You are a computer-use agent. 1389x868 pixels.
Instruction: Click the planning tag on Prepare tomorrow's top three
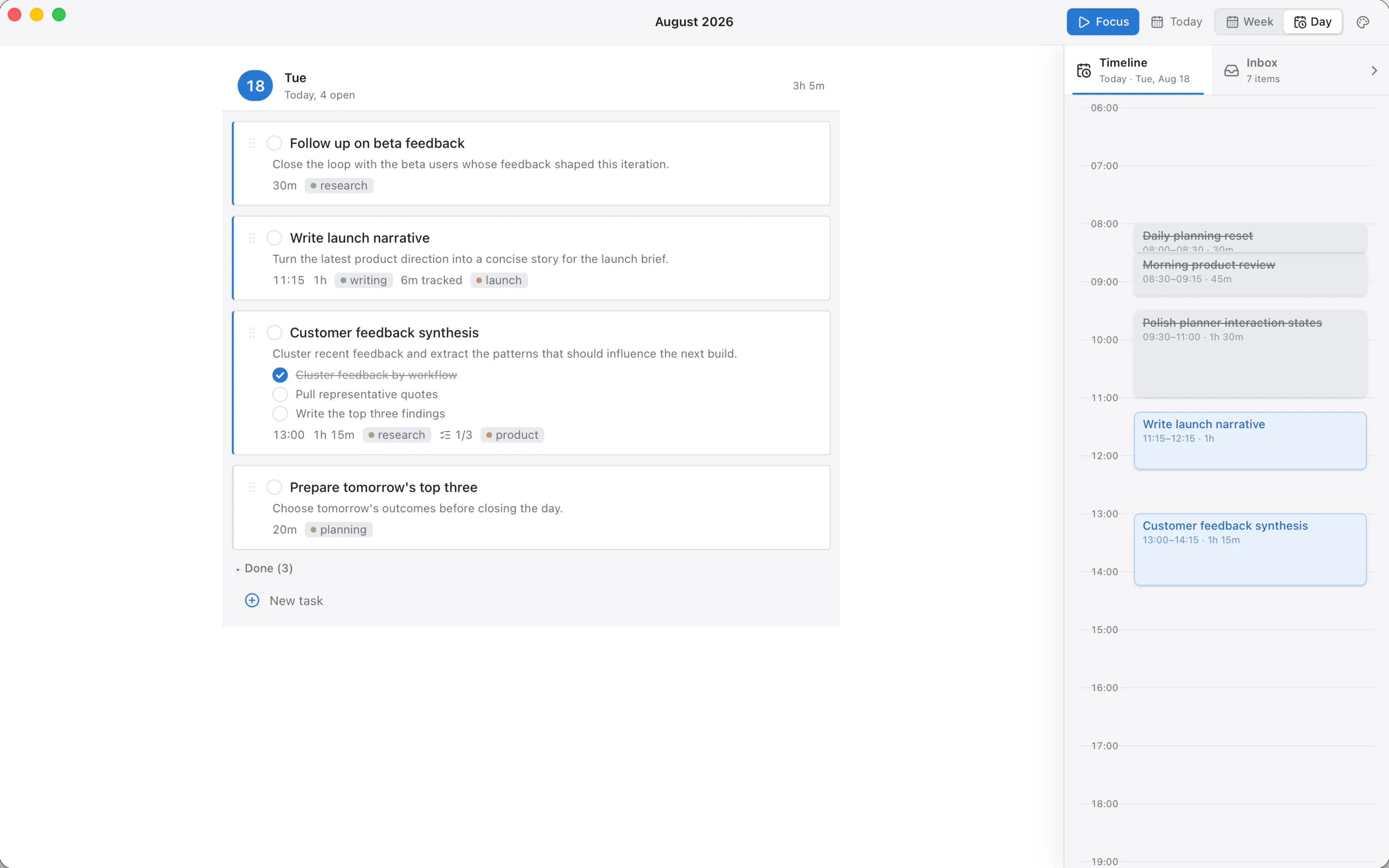(x=339, y=530)
